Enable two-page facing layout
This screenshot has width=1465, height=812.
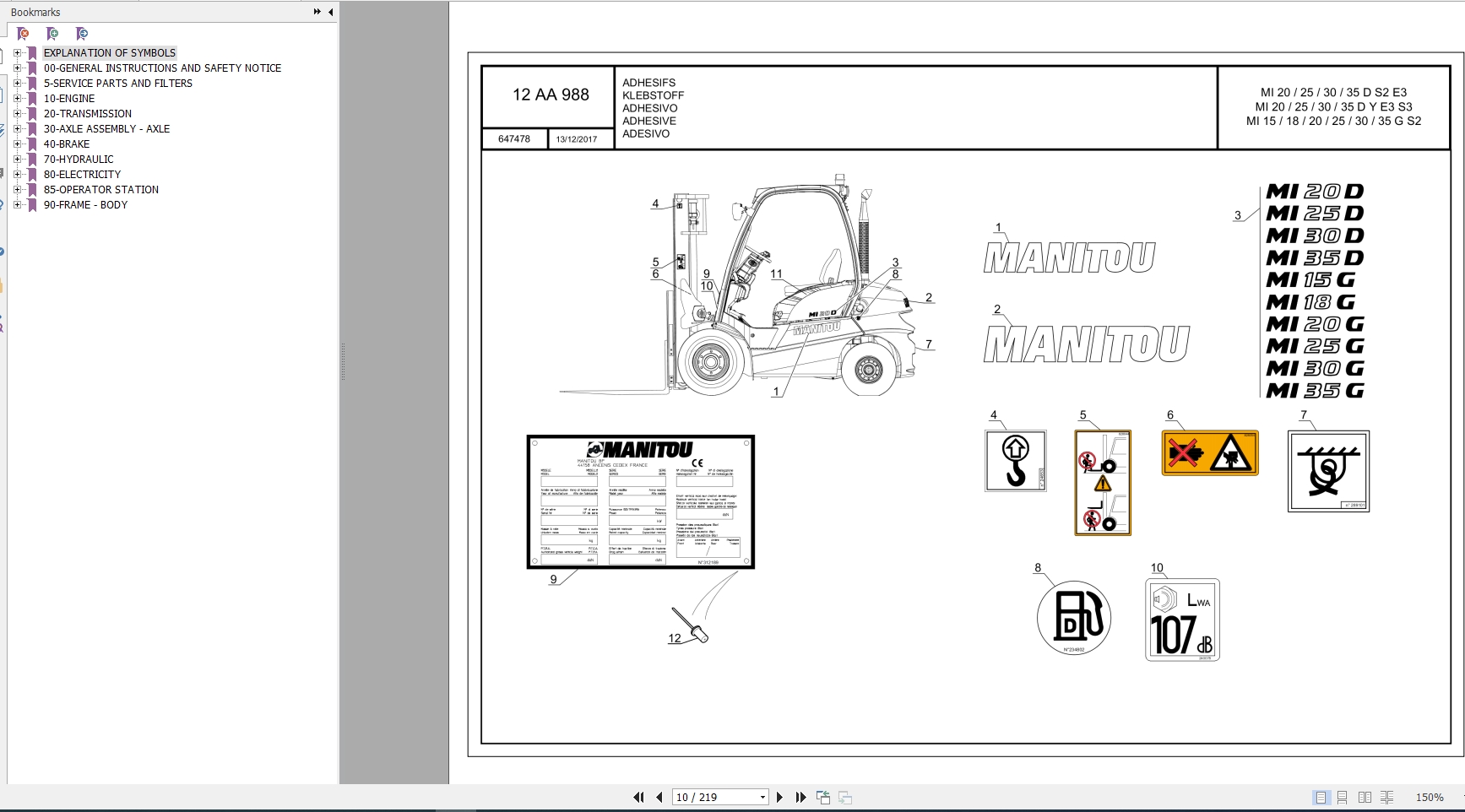pyautogui.click(x=1365, y=797)
